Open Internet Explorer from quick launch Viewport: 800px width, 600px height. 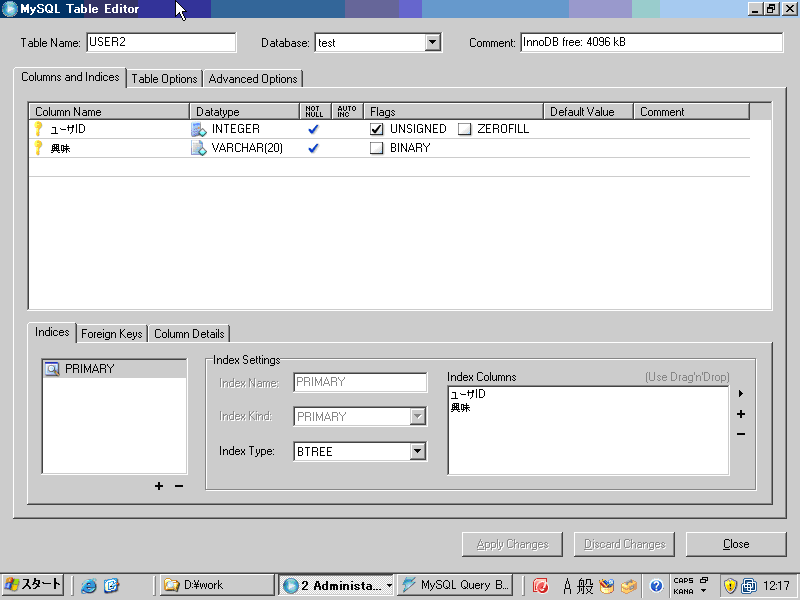pos(89,585)
